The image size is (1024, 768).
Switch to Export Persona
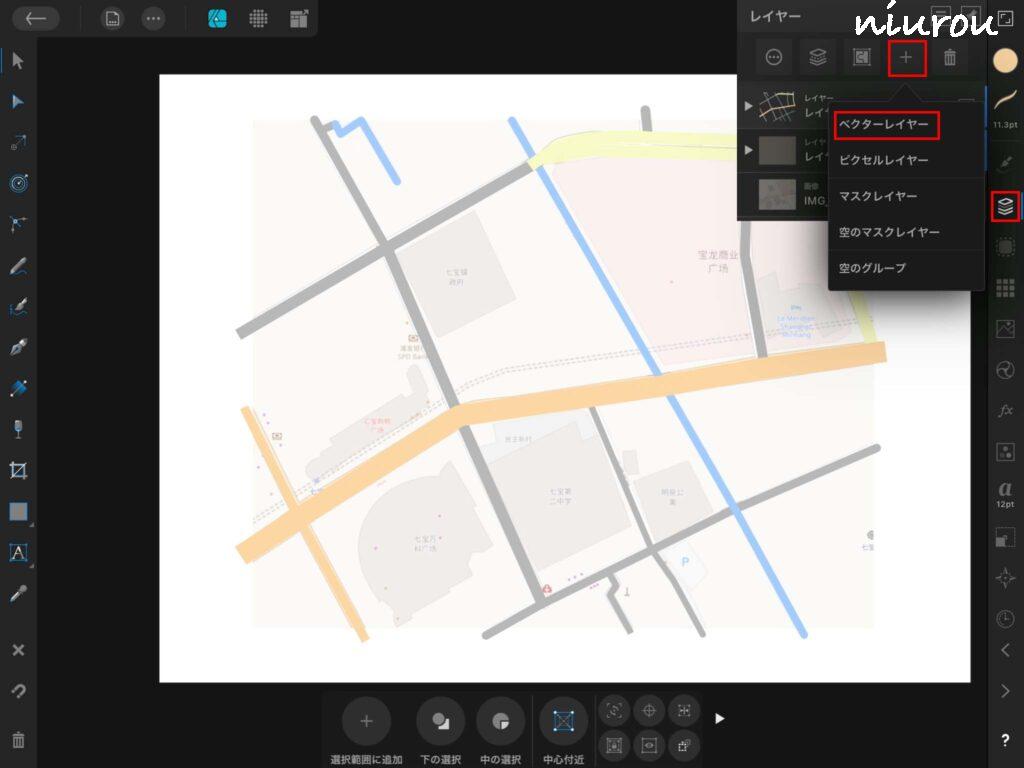click(x=298, y=19)
